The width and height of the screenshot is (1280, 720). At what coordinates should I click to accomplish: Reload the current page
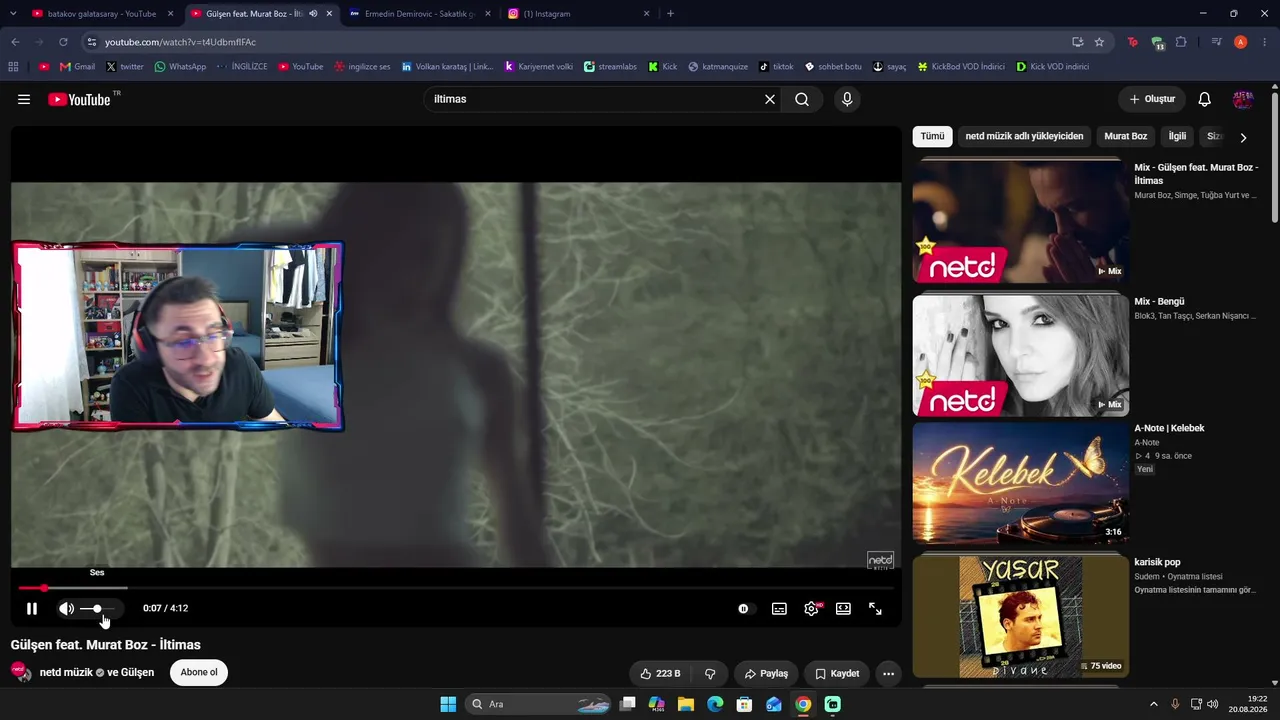63,42
